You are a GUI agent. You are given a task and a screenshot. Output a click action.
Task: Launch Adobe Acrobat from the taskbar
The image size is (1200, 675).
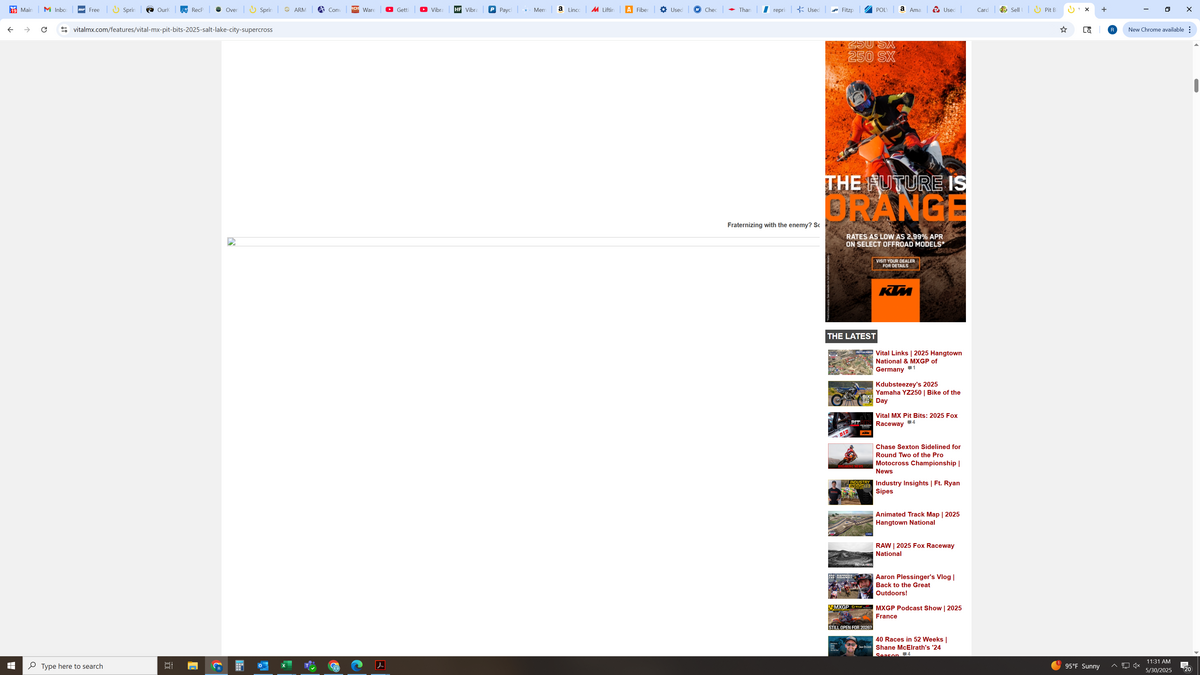point(380,666)
